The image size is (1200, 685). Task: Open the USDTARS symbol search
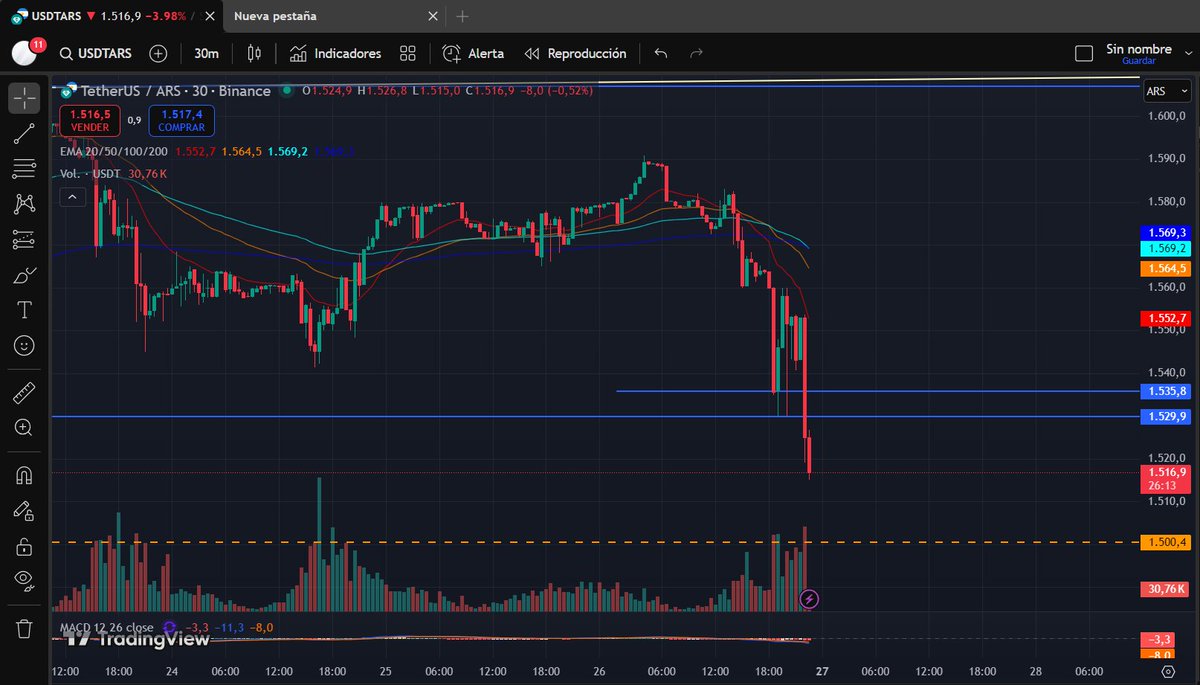tap(94, 53)
